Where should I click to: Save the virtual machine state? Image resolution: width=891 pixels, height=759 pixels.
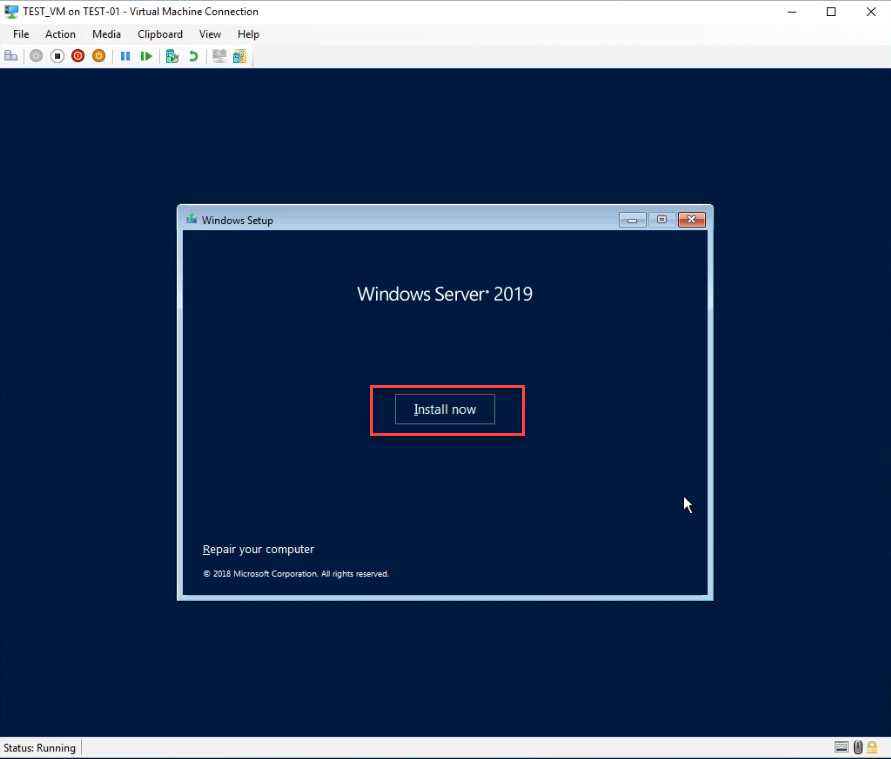click(x=99, y=55)
